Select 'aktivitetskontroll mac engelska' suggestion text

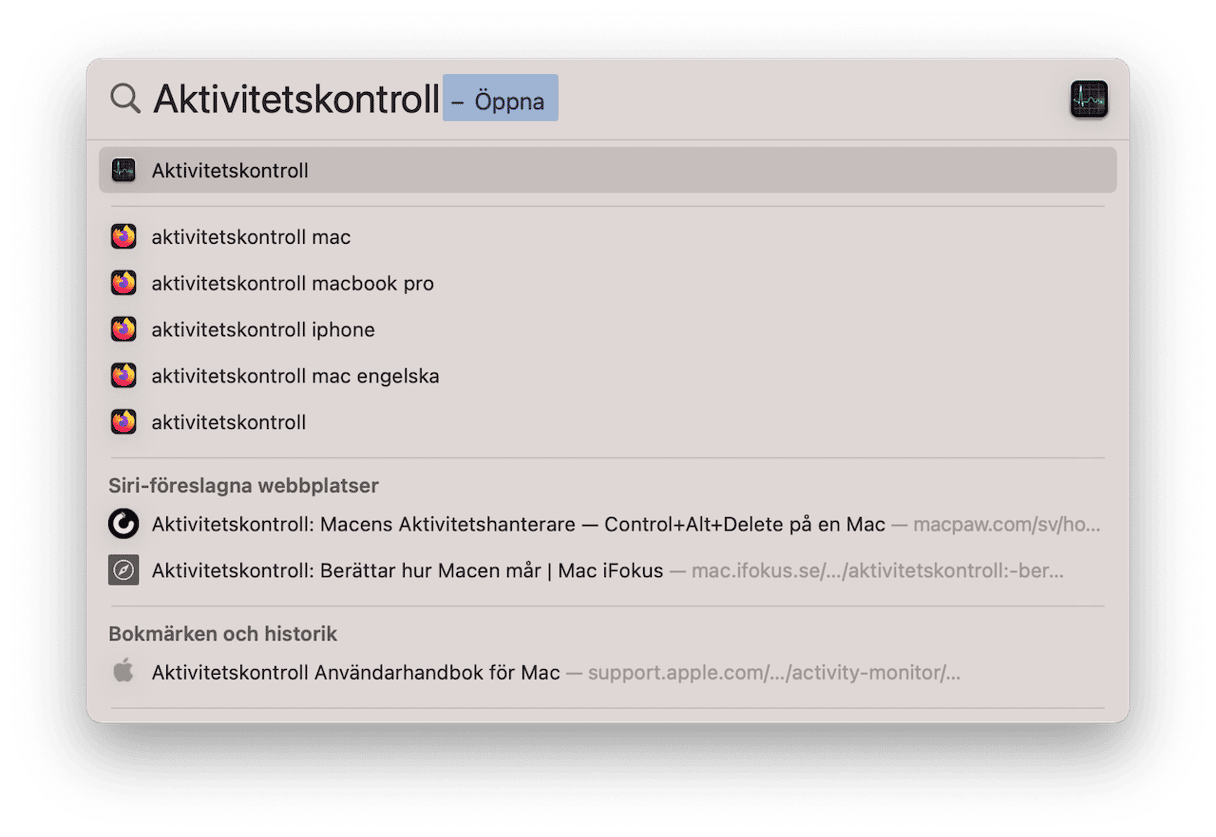[x=295, y=376]
